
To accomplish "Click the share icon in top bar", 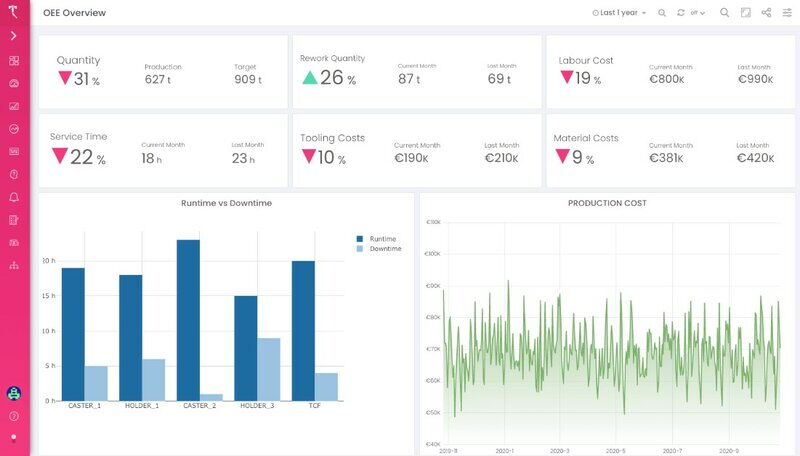I will (x=767, y=13).
